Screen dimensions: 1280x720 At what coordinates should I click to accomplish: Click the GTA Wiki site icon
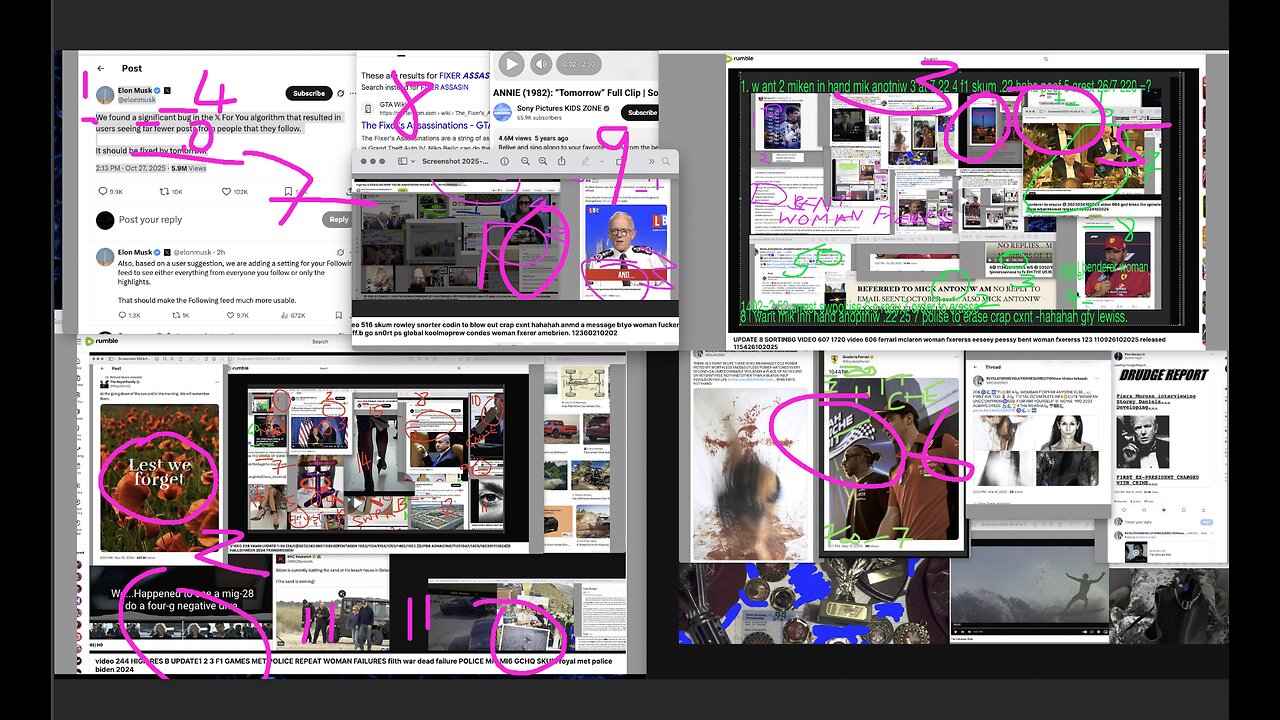coord(368,107)
